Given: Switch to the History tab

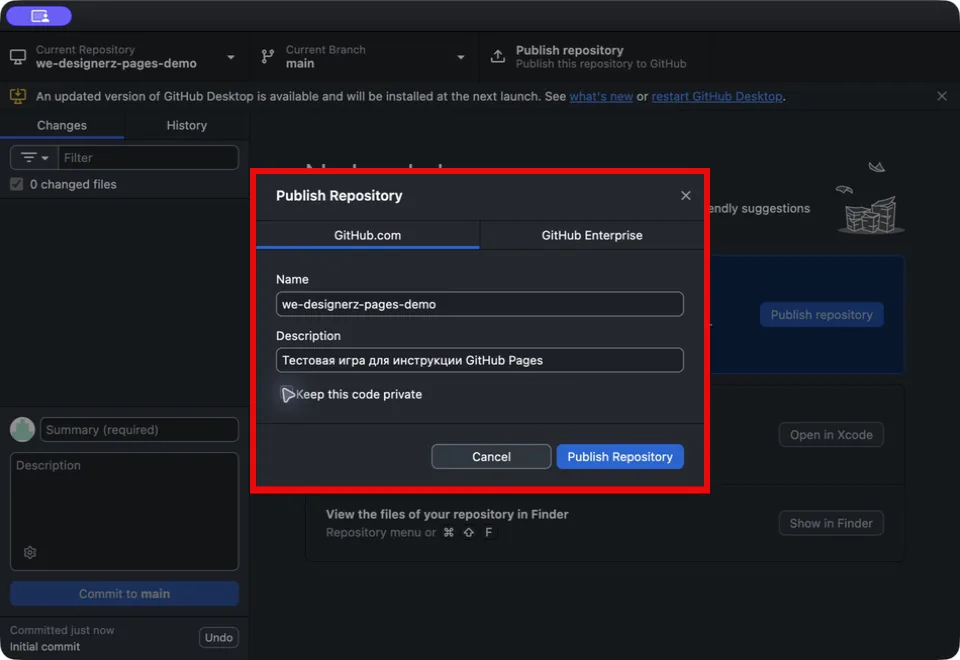Looking at the screenshot, I should coord(187,126).
